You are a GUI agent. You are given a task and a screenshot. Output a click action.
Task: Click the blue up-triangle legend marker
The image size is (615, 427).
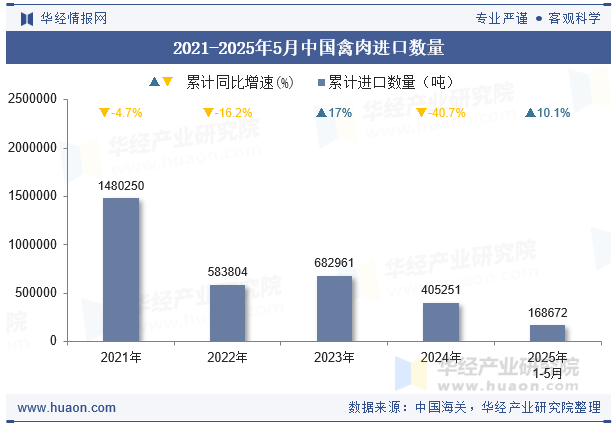tap(155, 82)
